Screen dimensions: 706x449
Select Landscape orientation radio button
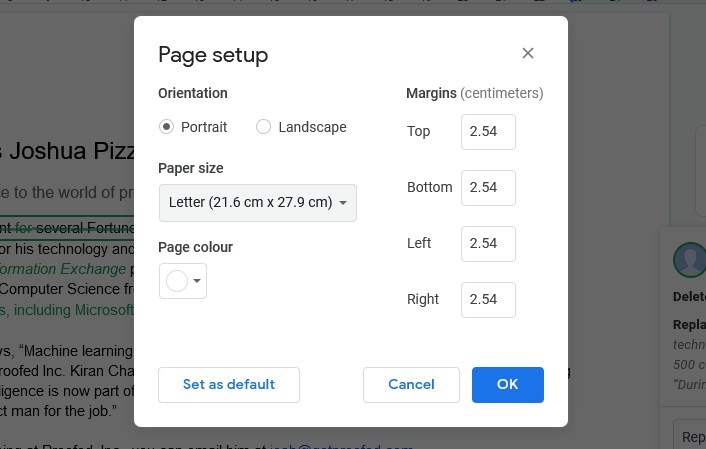coord(264,127)
